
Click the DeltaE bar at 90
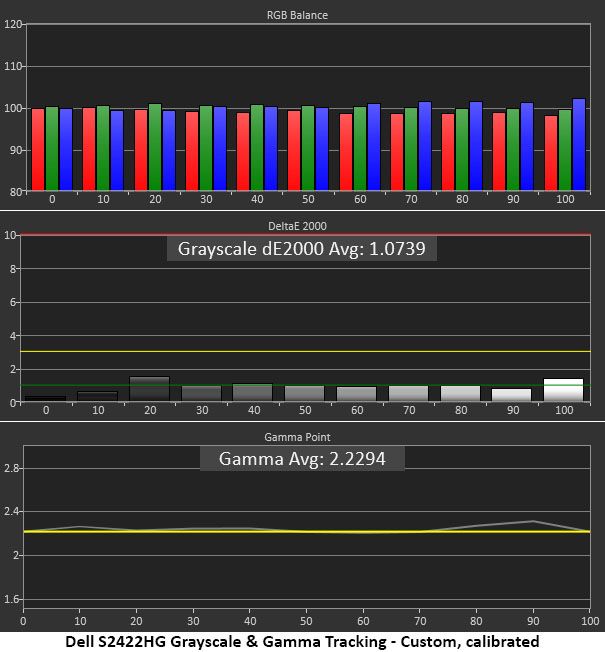511,395
